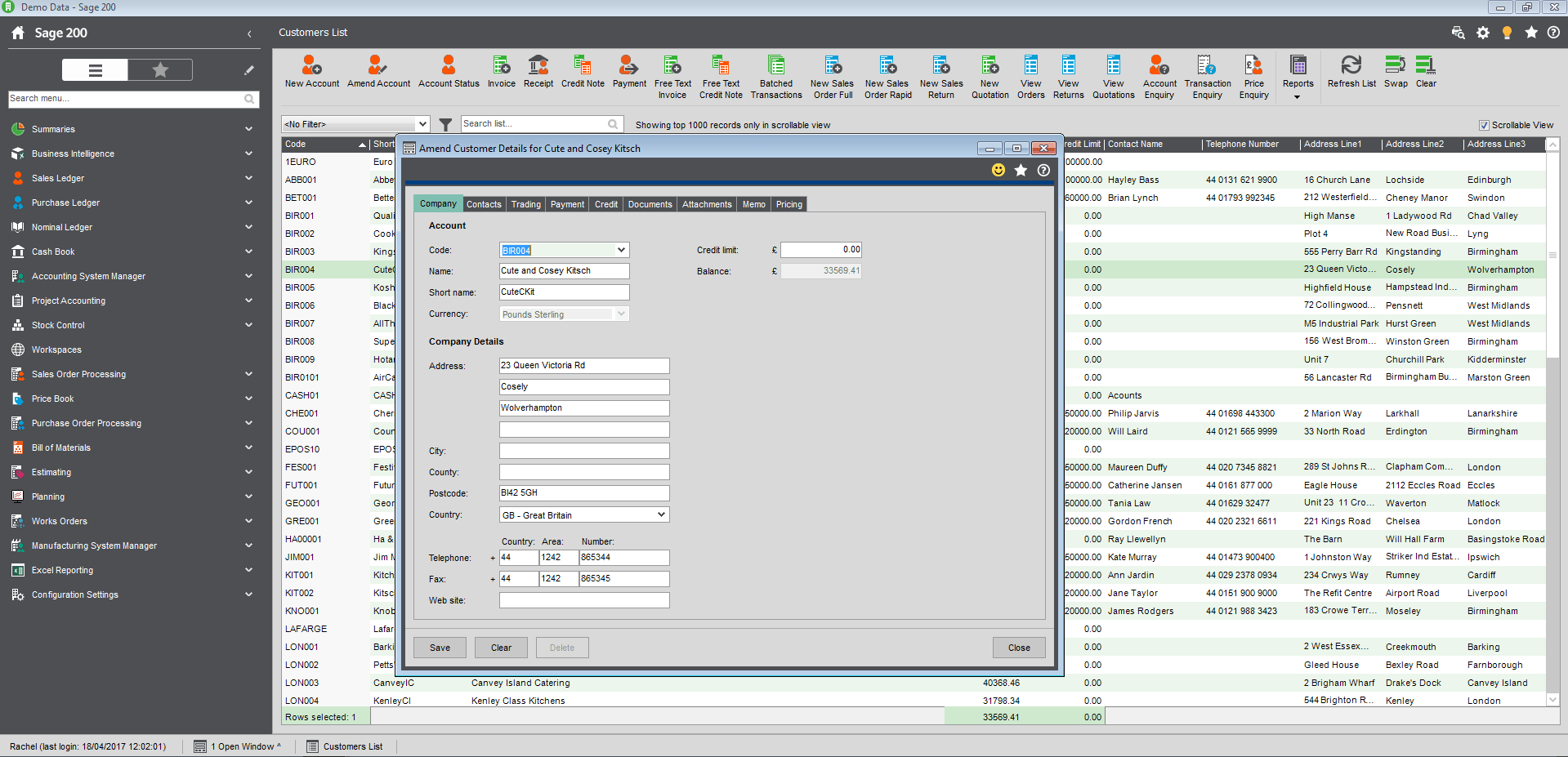Open the Pricing tab
This screenshot has height=757, width=1568.
click(x=788, y=204)
